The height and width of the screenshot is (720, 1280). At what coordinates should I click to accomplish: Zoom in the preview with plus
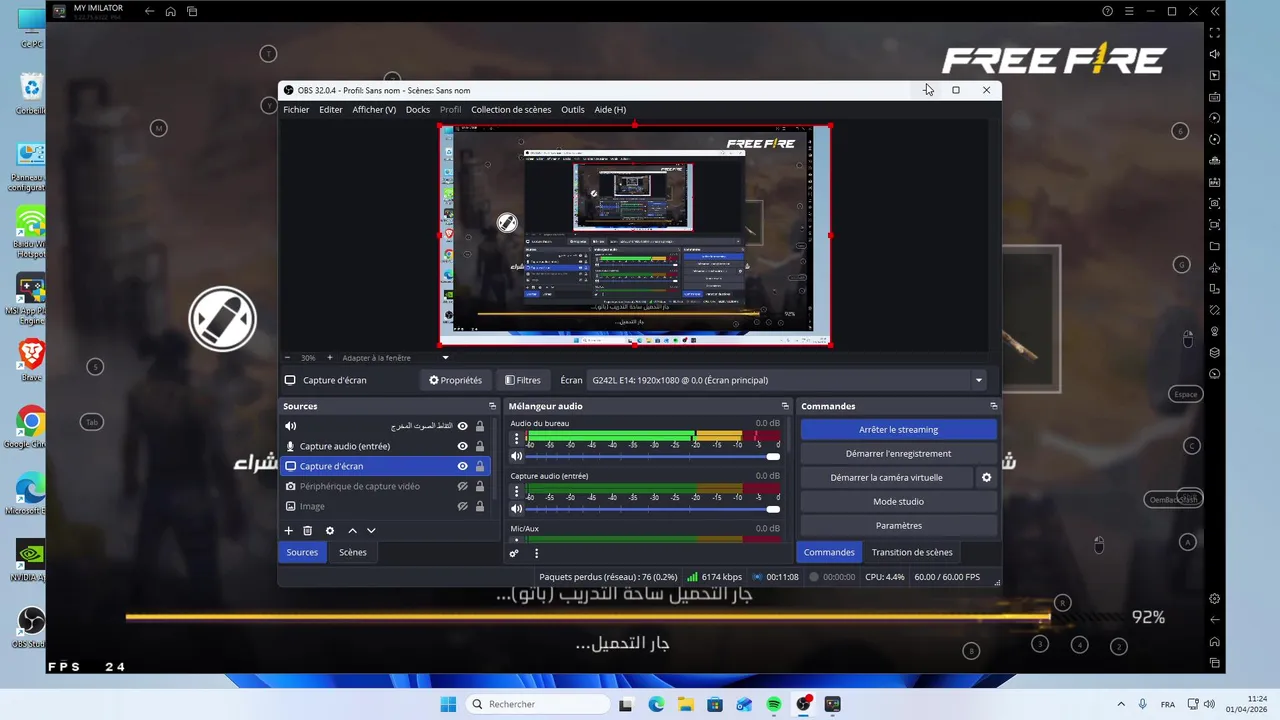[x=330, y=358]
